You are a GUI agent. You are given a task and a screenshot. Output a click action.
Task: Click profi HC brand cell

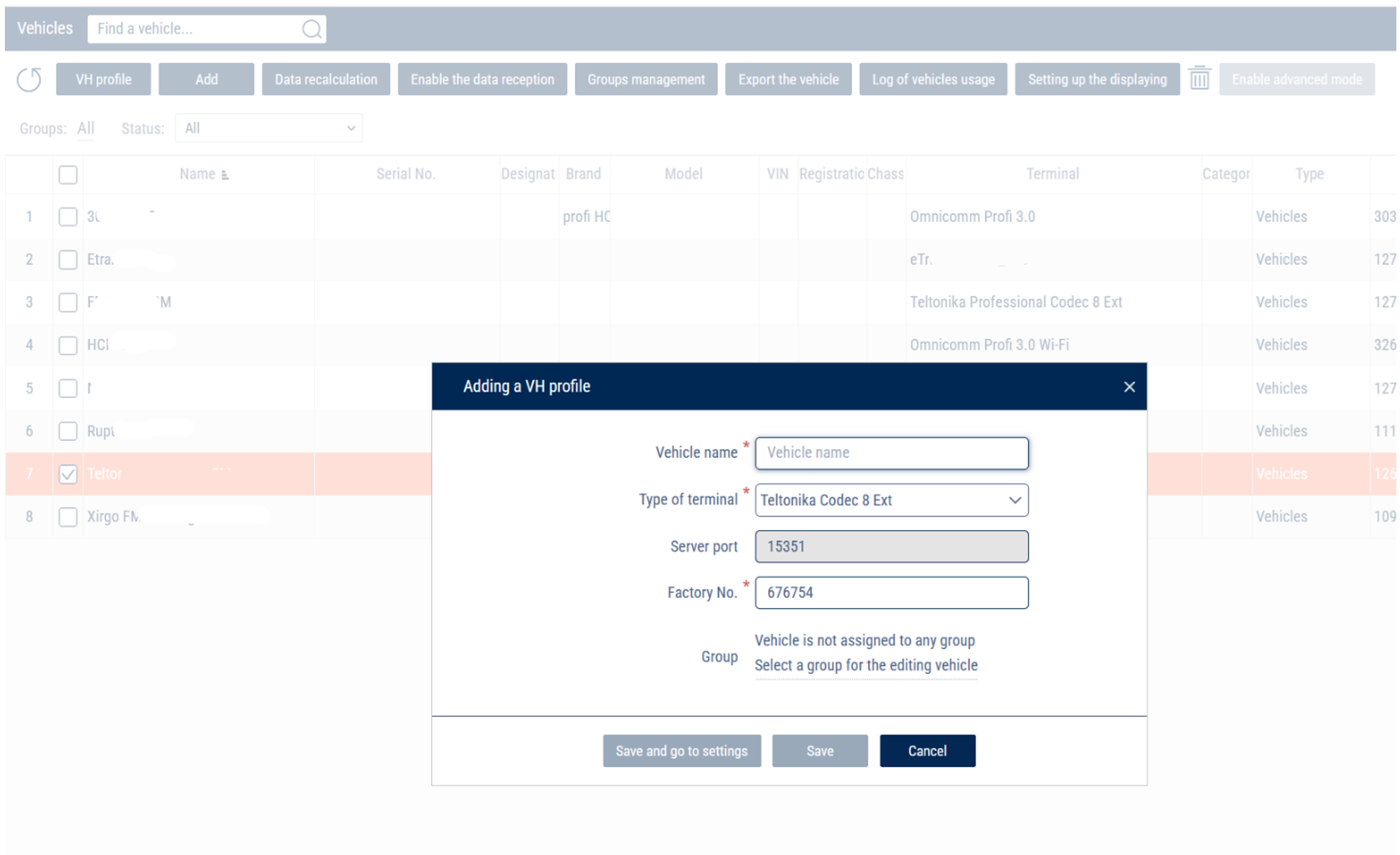(586, 217)
